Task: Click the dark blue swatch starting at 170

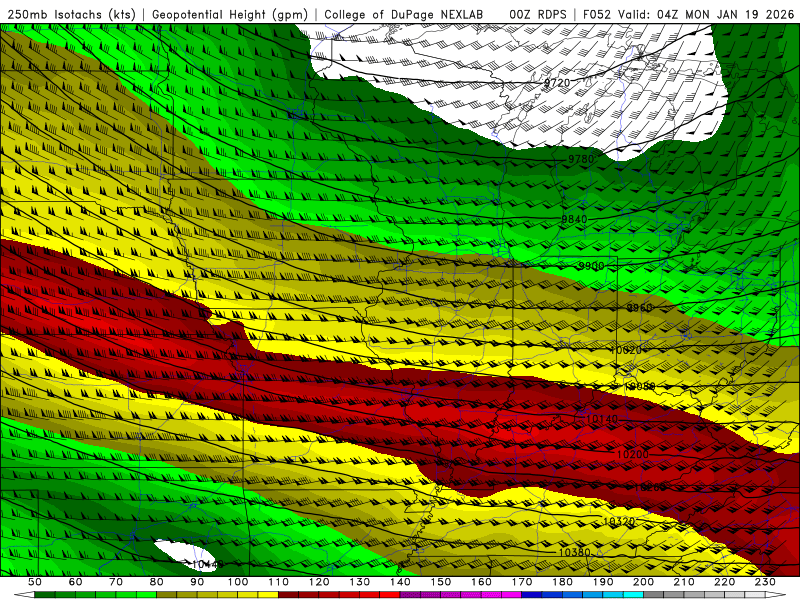Action: pos(532,595)
